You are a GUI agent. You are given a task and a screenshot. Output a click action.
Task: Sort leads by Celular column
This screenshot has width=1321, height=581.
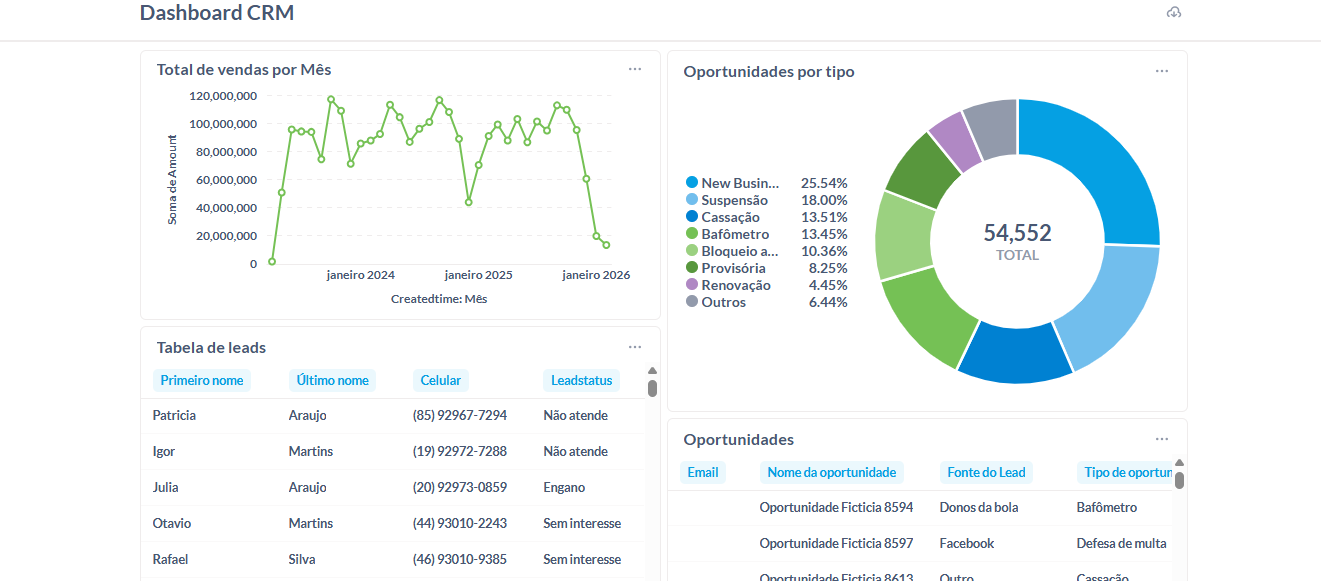(x=441, y=380)
